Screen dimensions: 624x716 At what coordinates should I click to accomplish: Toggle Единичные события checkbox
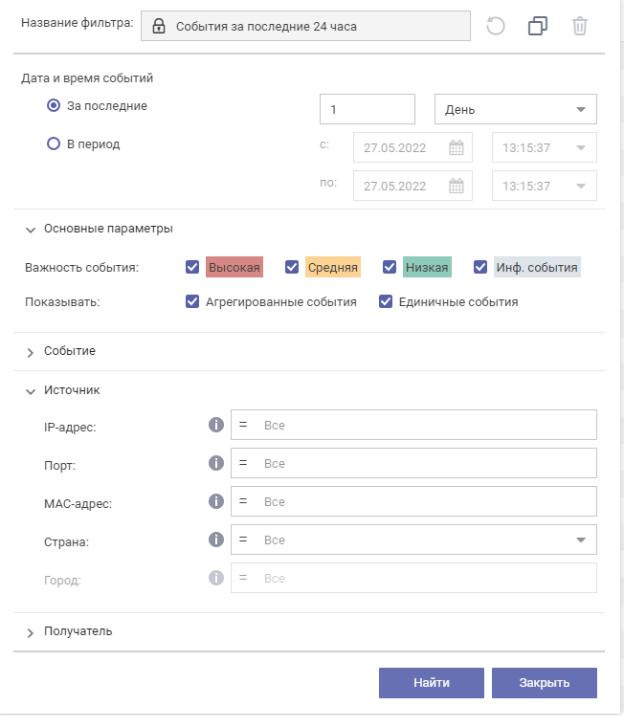386,301
